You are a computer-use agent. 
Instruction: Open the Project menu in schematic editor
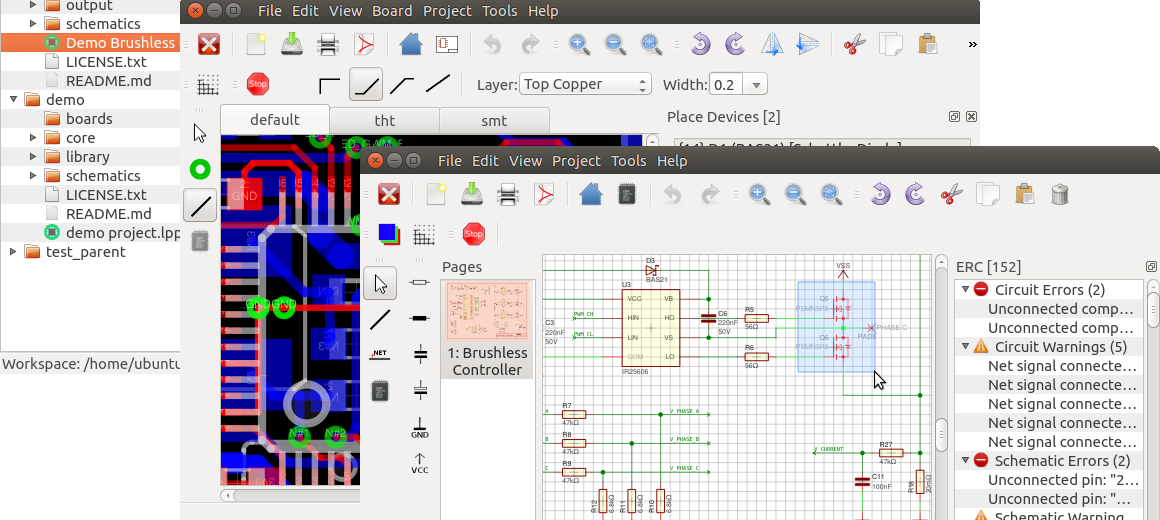click(x=576, y=160)
